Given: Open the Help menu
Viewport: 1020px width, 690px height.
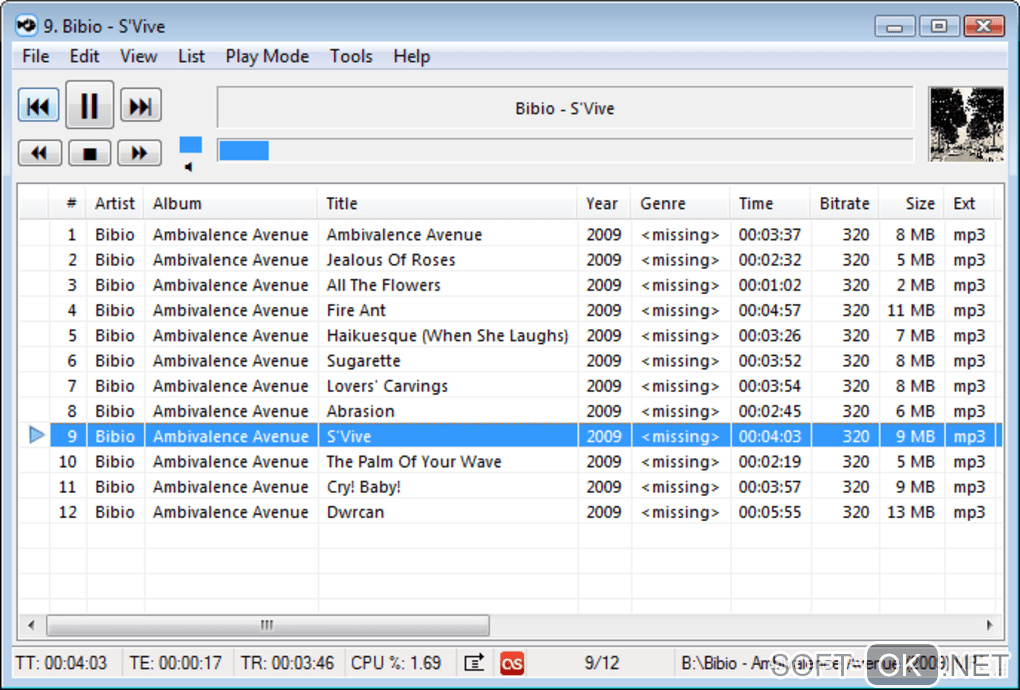Looking at the screenshot, I should click(x=412, y=57).
